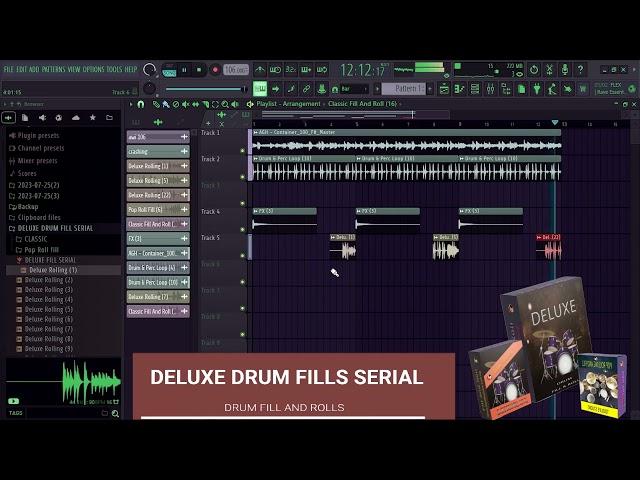The width and height of the screenshot is (640, 480).
Task: Open the plugin picker plug icon
Action: tap(537, 89)
